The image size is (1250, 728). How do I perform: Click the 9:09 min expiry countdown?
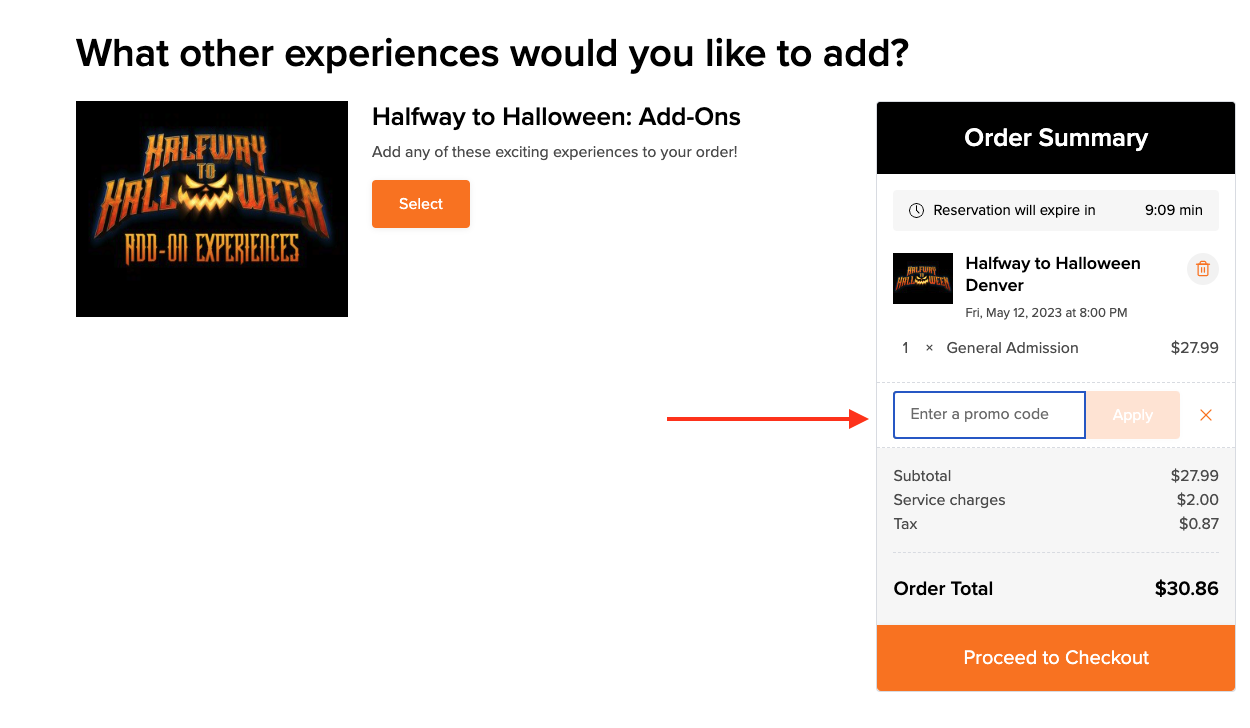[x=1174, y=211]
